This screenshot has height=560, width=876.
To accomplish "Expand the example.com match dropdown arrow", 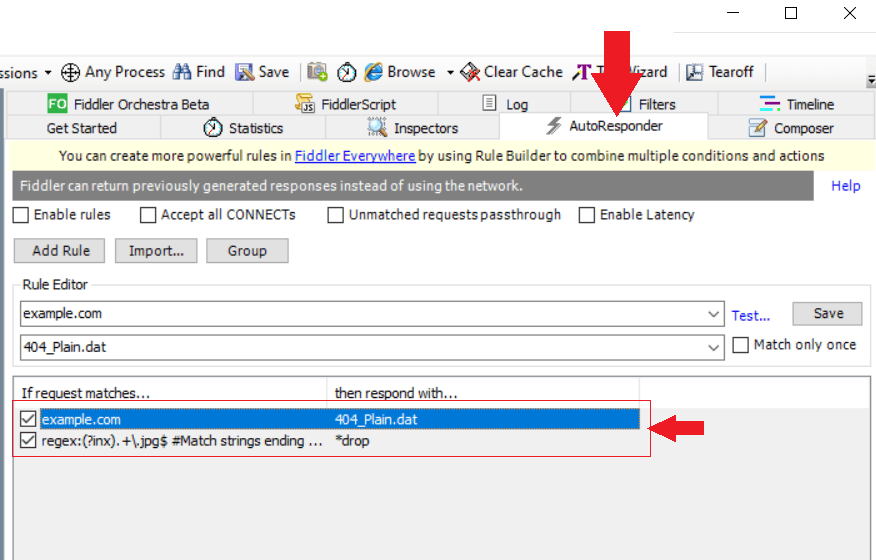I will pos(713,314).
